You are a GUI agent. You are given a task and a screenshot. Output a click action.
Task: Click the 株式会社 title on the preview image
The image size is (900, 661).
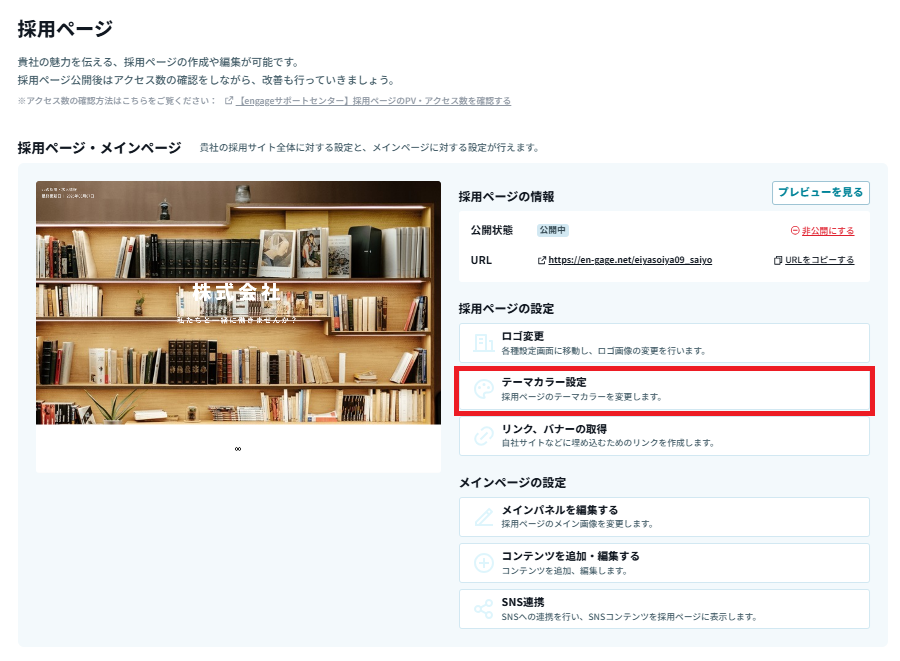236,292
